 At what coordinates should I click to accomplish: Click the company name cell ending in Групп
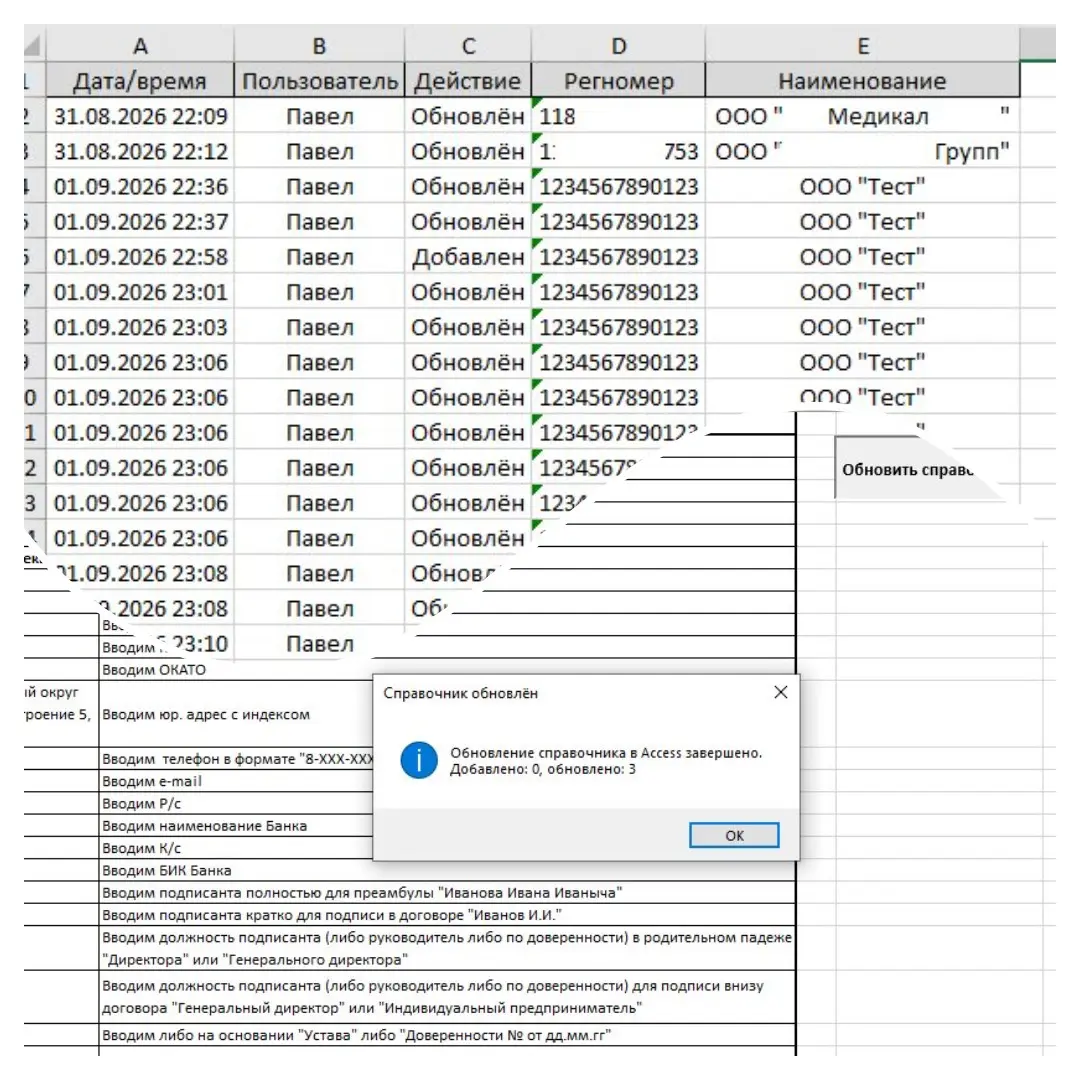(862, 151)
